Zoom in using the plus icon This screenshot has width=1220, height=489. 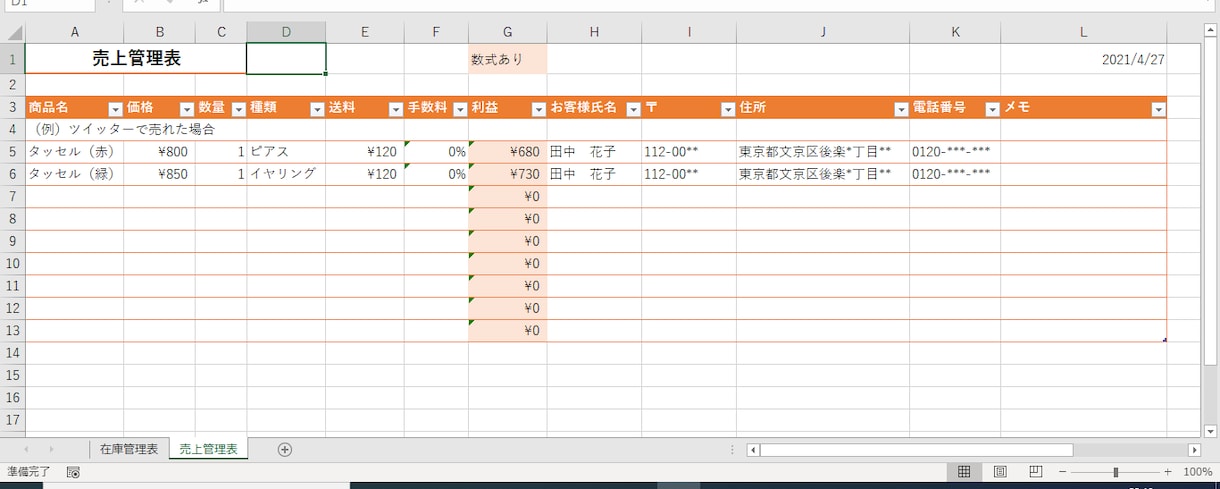click(x=1167, y=472)
